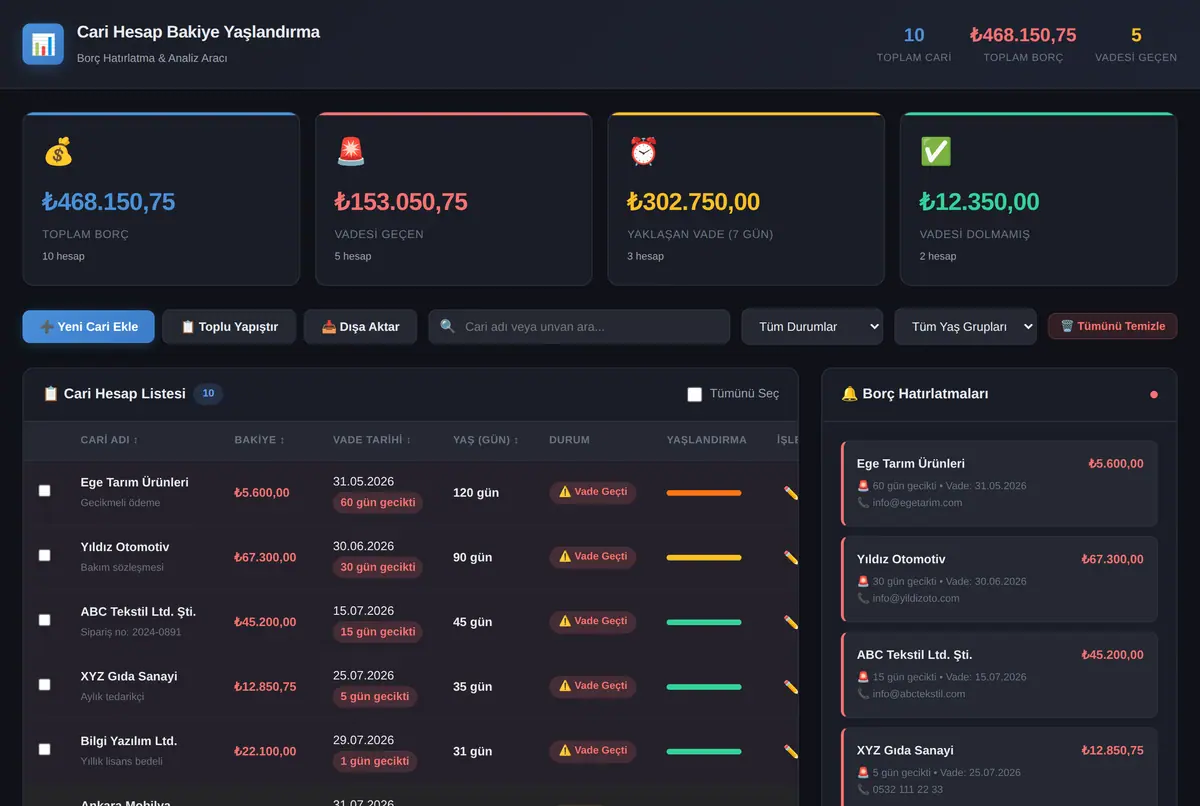The height and width of the screenshot is (806, 1200).
Task: Click the yellow aging bar for Yıldız Otomotiv
Action: [x=704, y=558]
